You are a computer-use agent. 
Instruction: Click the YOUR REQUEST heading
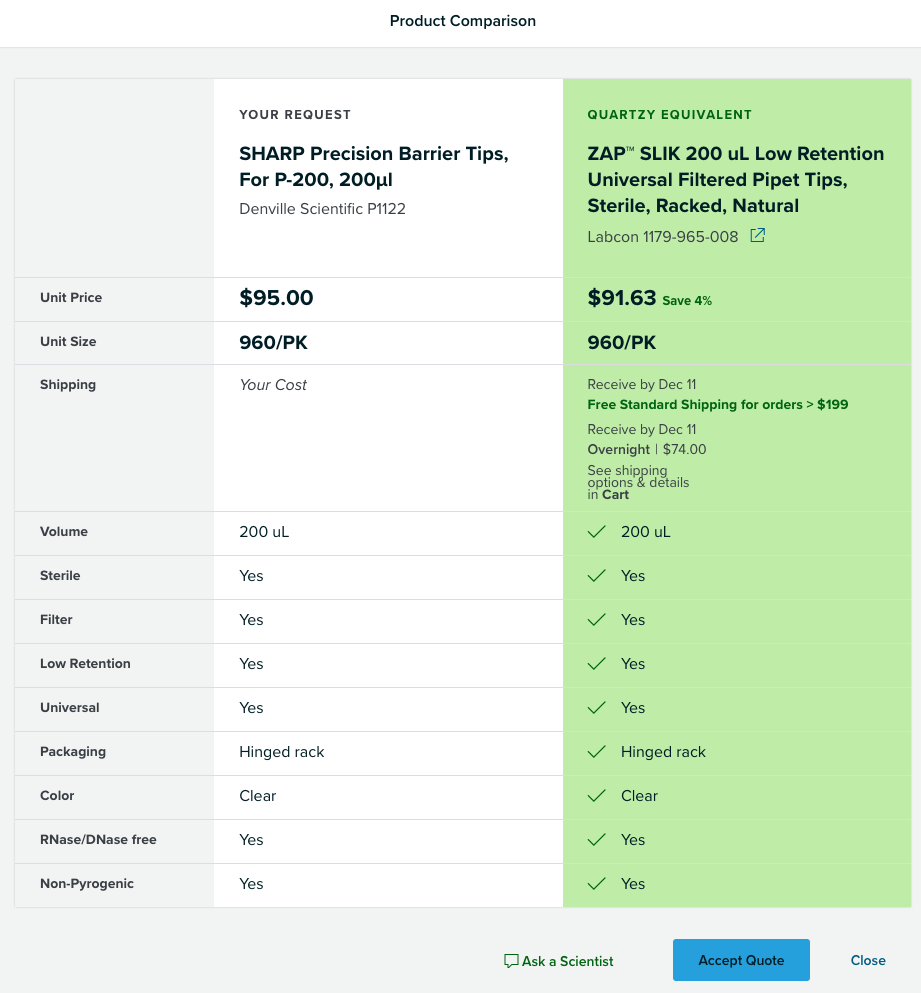click(295, 115)
